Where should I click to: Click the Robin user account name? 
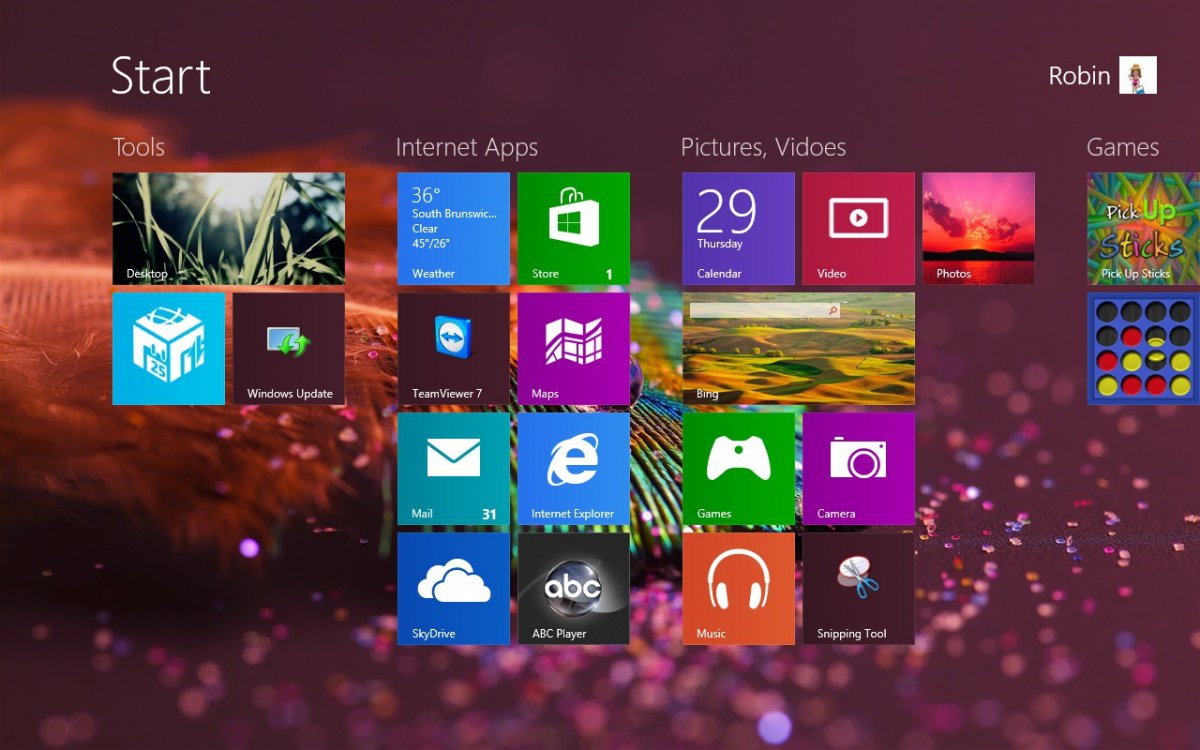tap(1079, 76)
